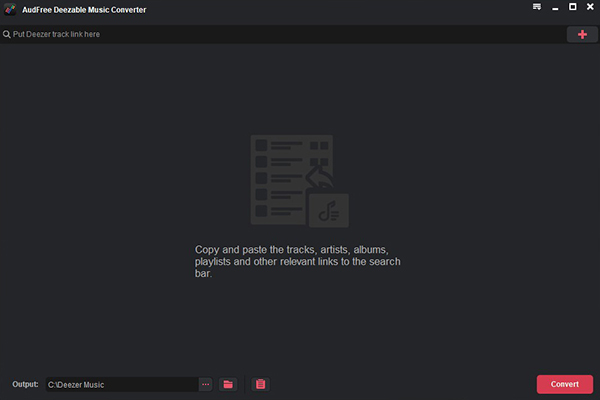
Task: Click the C:\Deezer Music output path field
Action: [122, 384]
